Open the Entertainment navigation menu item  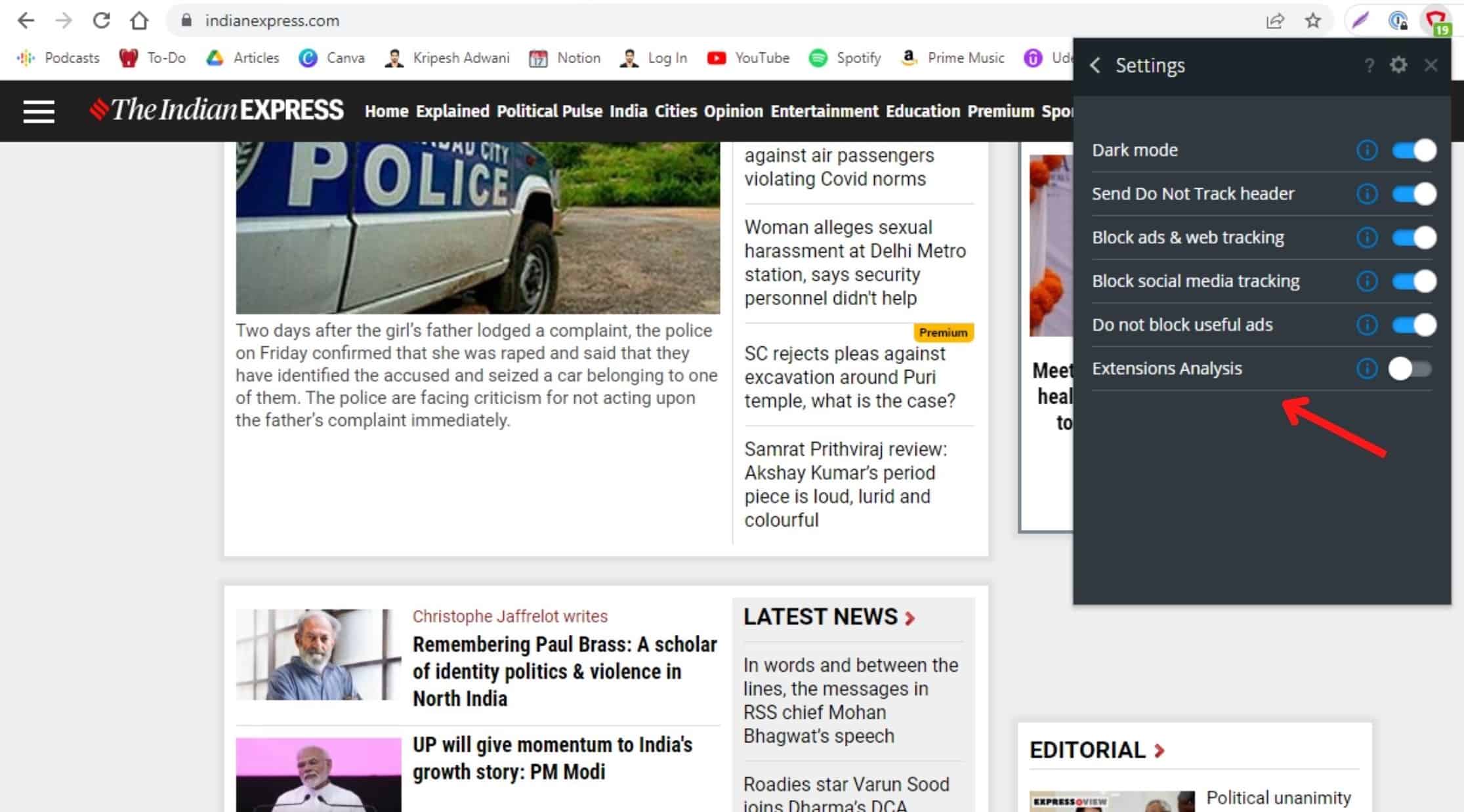[824, 112]
